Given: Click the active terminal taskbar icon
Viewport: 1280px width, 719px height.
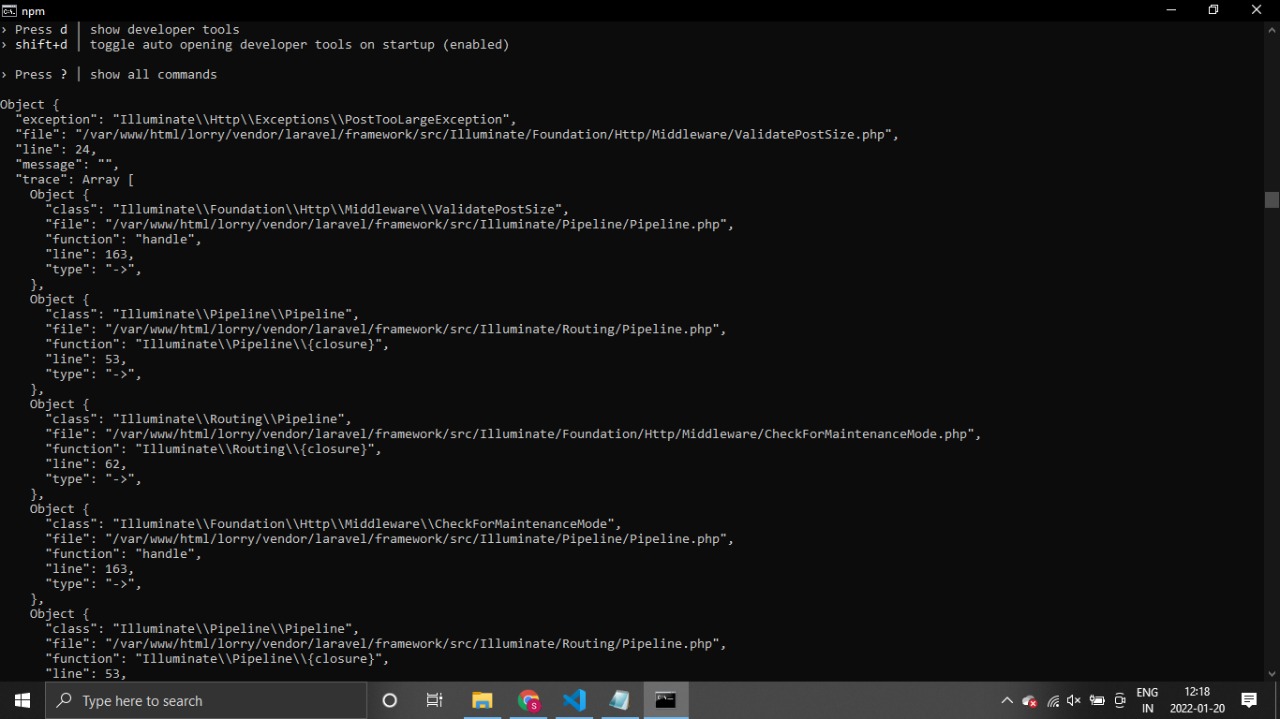Looking at the screenshot, I should (665, 700).
